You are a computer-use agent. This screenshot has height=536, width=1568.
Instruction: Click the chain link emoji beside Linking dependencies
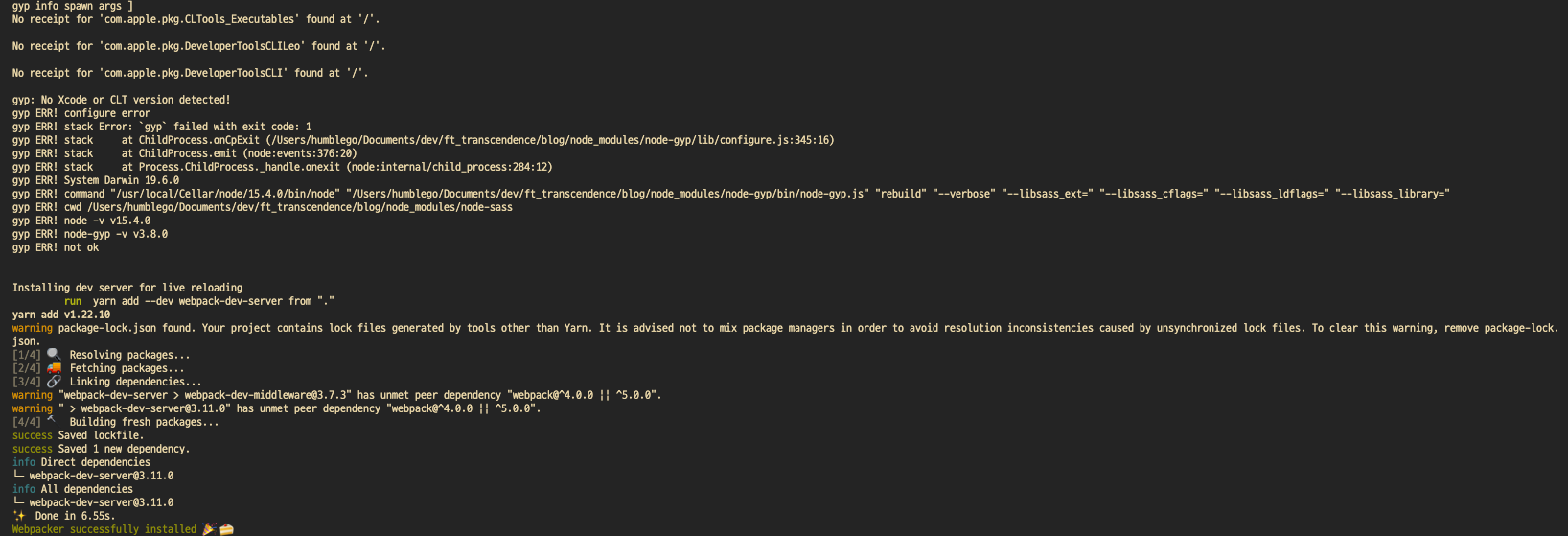tap(54, 382)
